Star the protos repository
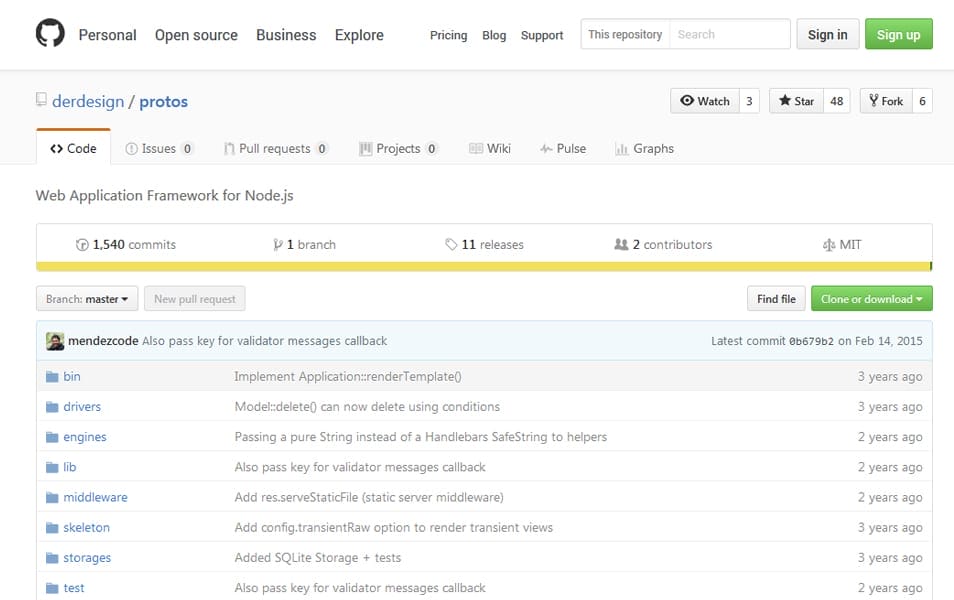The image size is (954, 600). click(x=796, y=101)
